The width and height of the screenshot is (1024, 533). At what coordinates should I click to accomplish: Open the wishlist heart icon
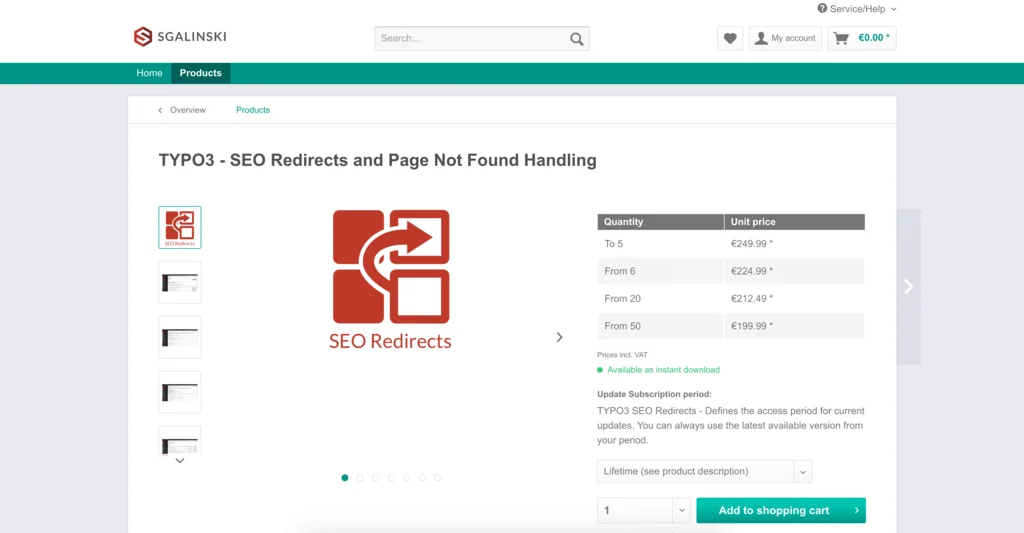730,39
